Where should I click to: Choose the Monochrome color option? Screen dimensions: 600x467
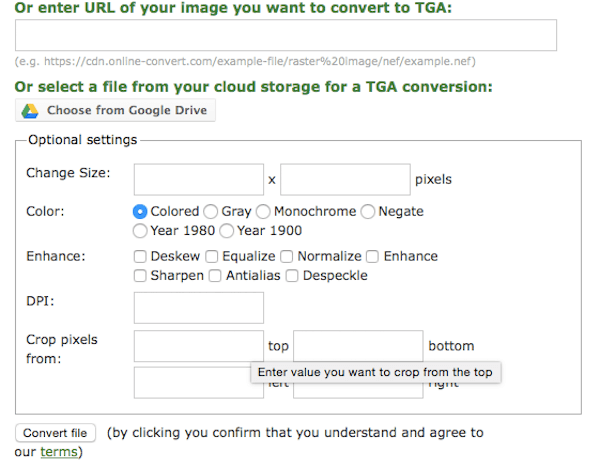point(263,211)
